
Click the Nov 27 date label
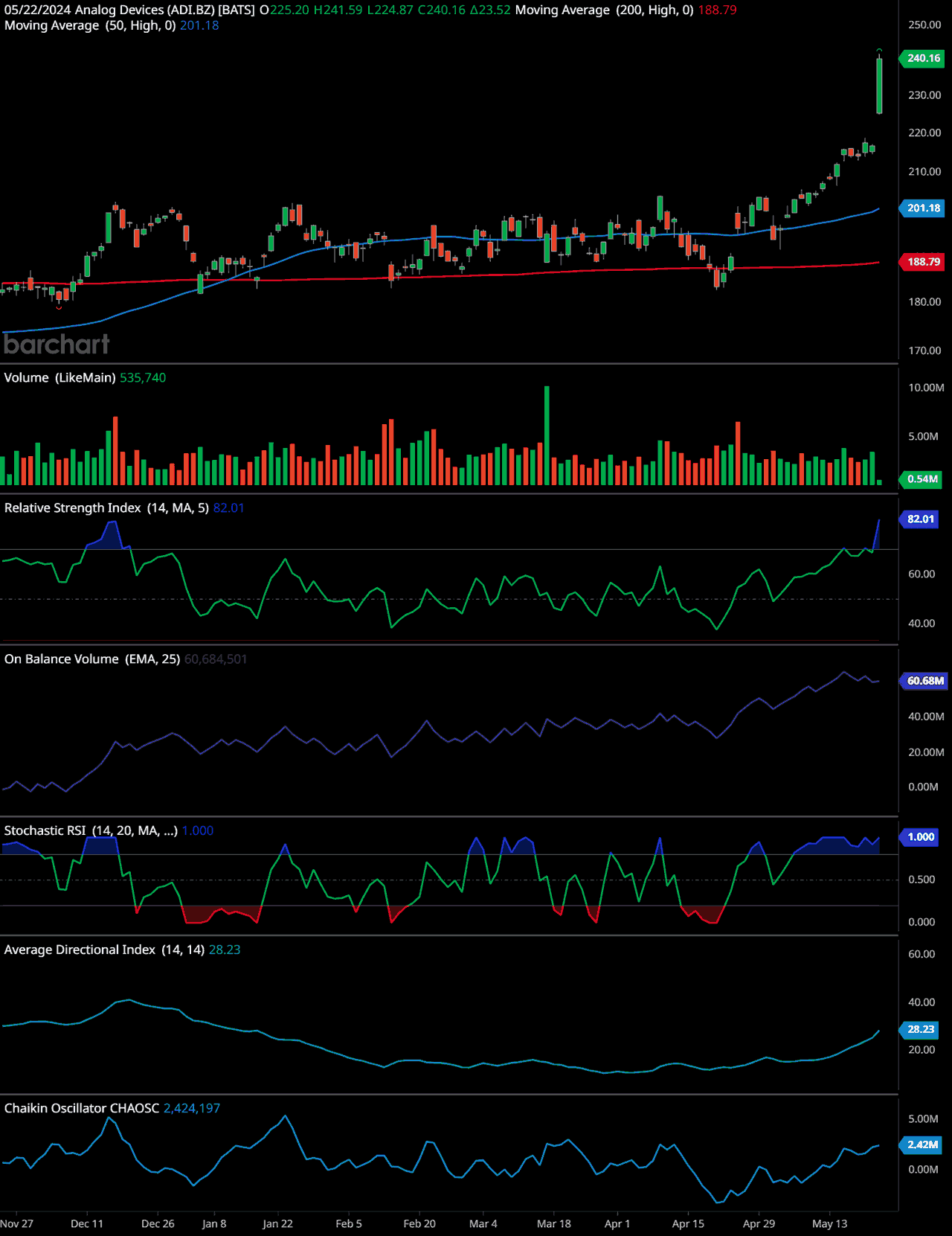tap(16, 1224)
